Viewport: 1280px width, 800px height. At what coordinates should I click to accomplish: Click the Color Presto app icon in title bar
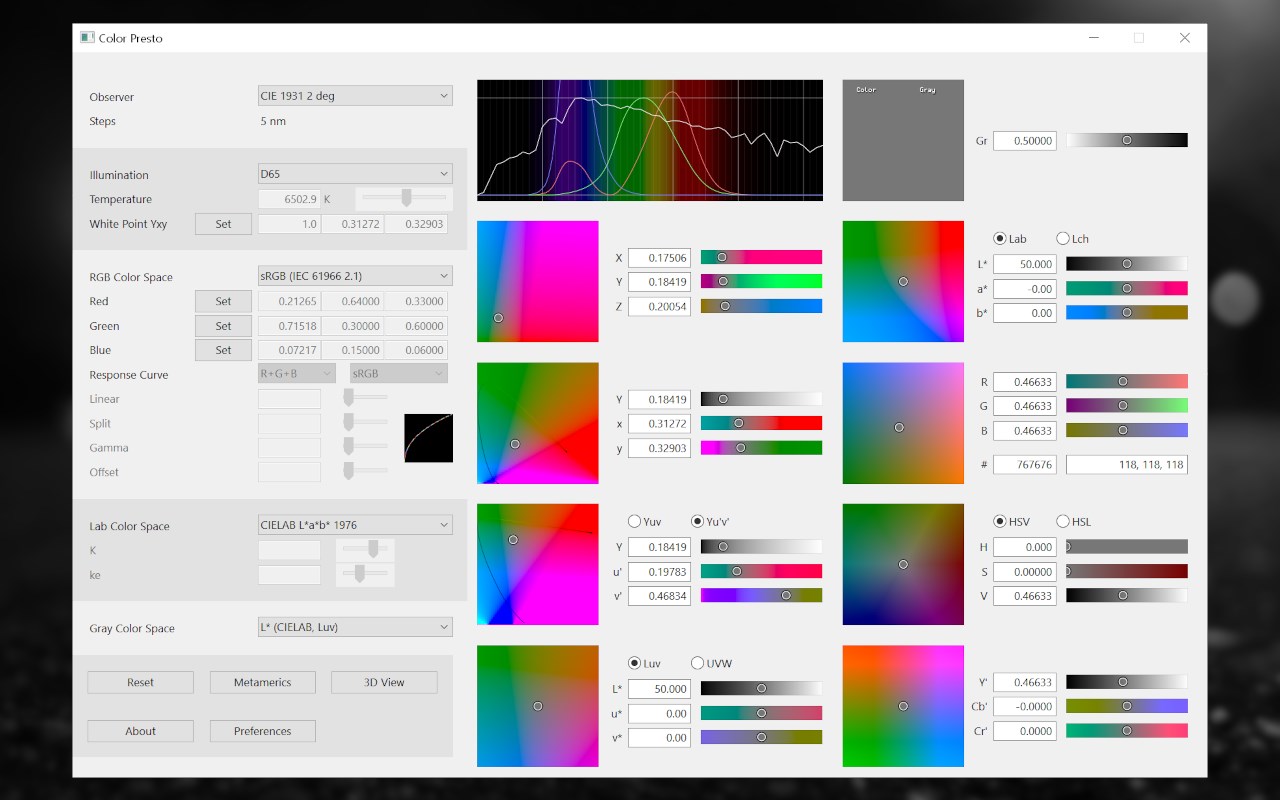coord(87,38)
